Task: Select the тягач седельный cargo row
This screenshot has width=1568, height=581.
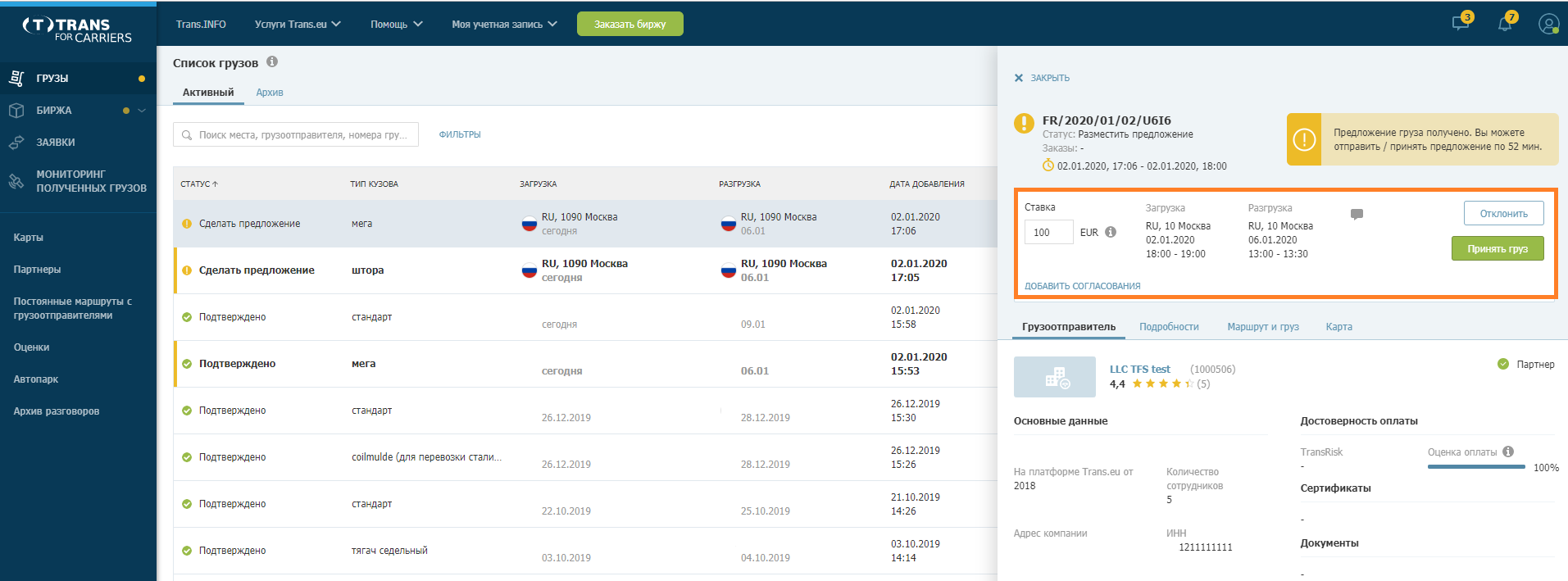Action: [585, 551]
